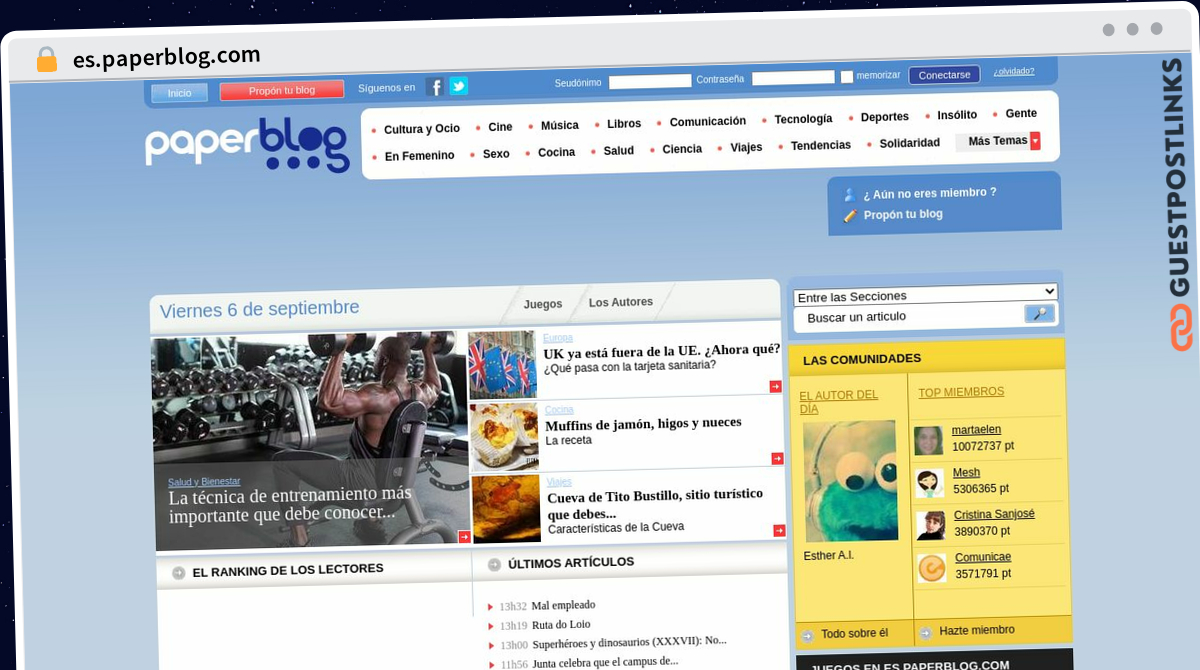Open Esther A.I. author photo
The image size is (1200, 670).
point(850,481)
